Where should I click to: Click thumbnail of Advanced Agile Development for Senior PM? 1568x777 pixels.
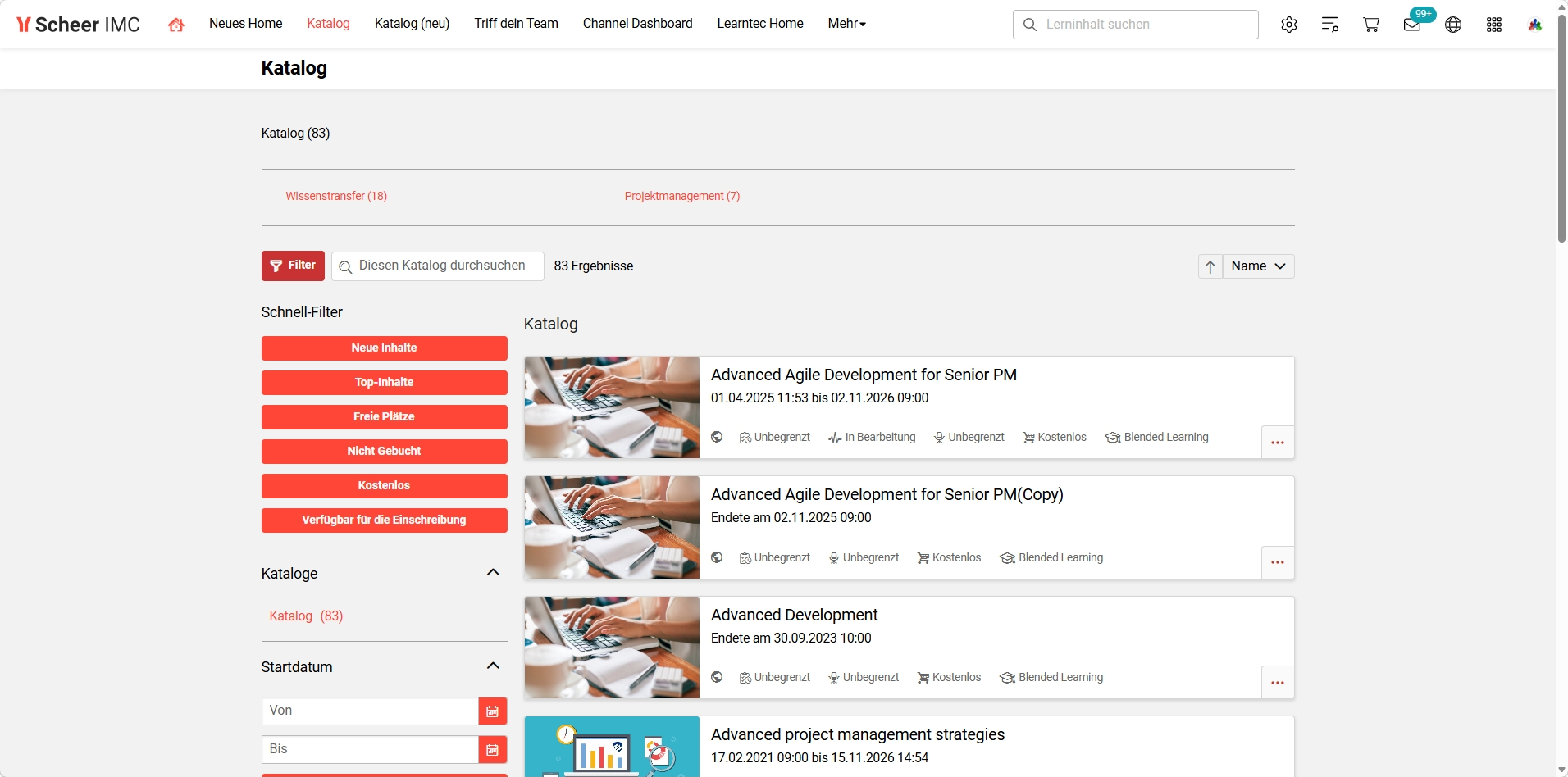pos(612,407)
